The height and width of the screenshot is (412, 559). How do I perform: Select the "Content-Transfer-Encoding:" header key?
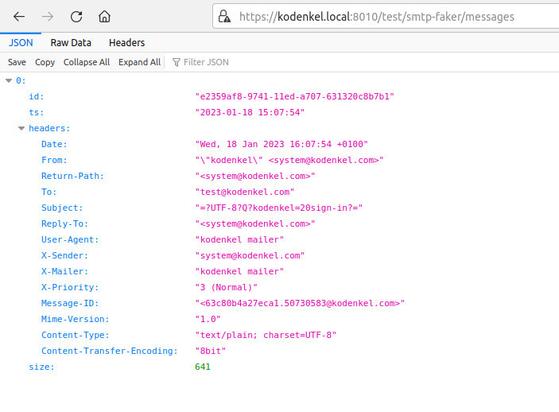tap(109, 351)
